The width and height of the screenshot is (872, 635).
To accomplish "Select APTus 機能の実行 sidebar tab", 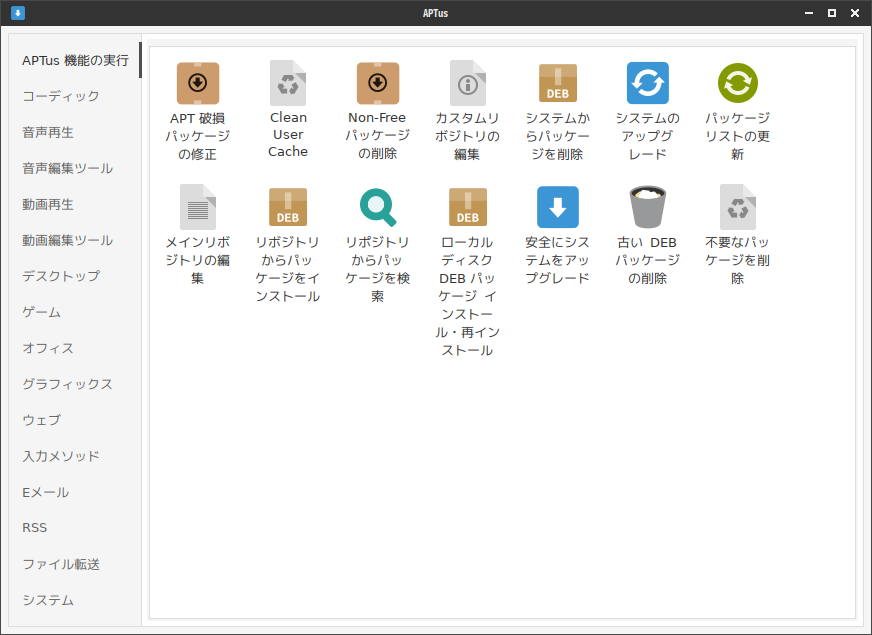I will coord(76,60).
